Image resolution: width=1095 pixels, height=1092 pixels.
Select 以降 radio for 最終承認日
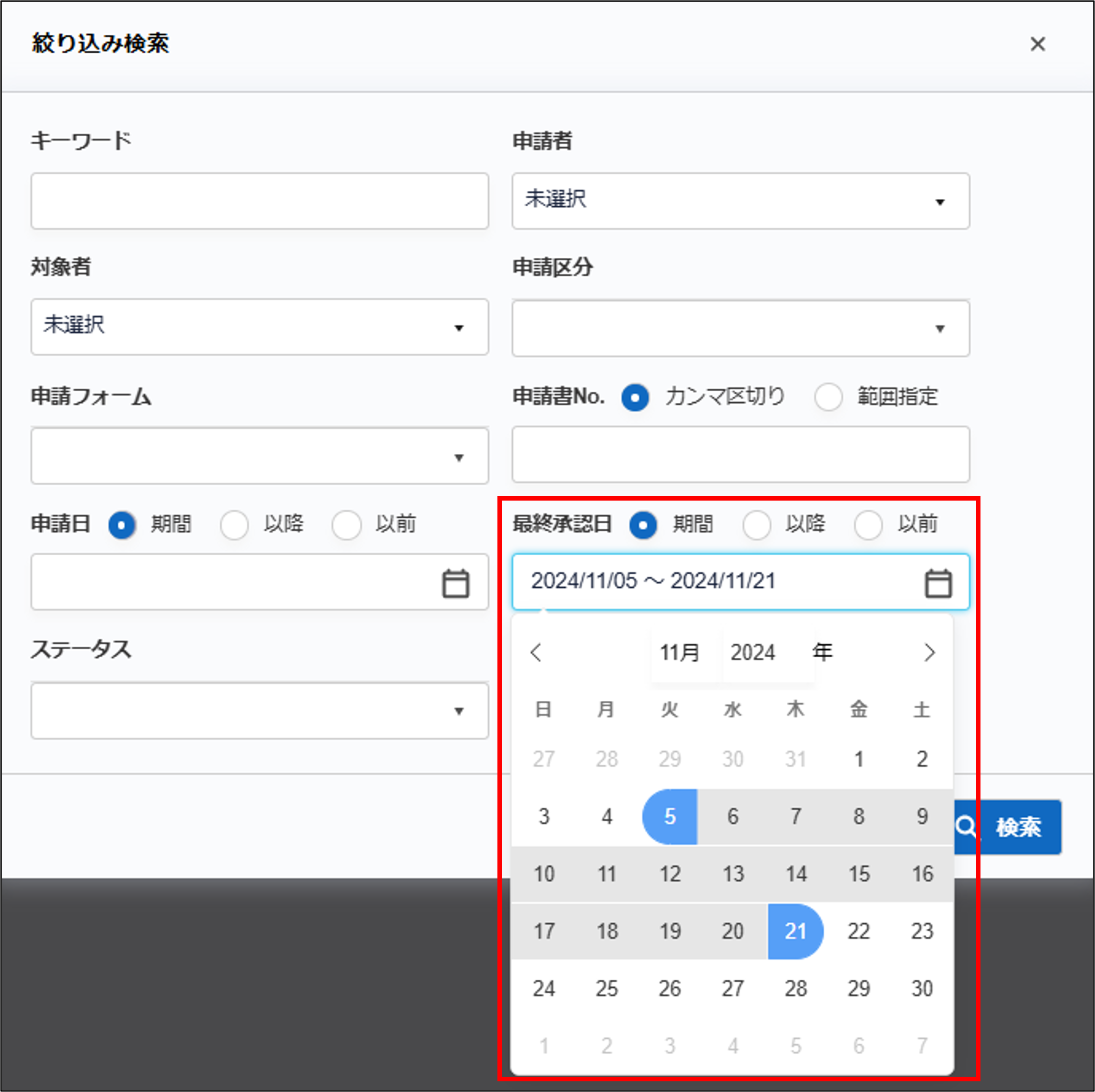(756, 525)
